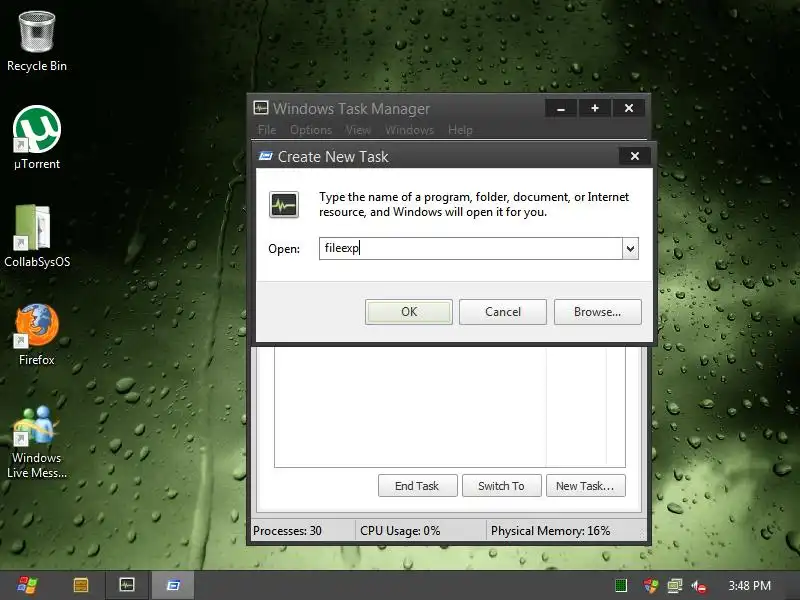The image size is (800, 600).
Task: Click New Task... in Task Manager
Action: (586, 486)
